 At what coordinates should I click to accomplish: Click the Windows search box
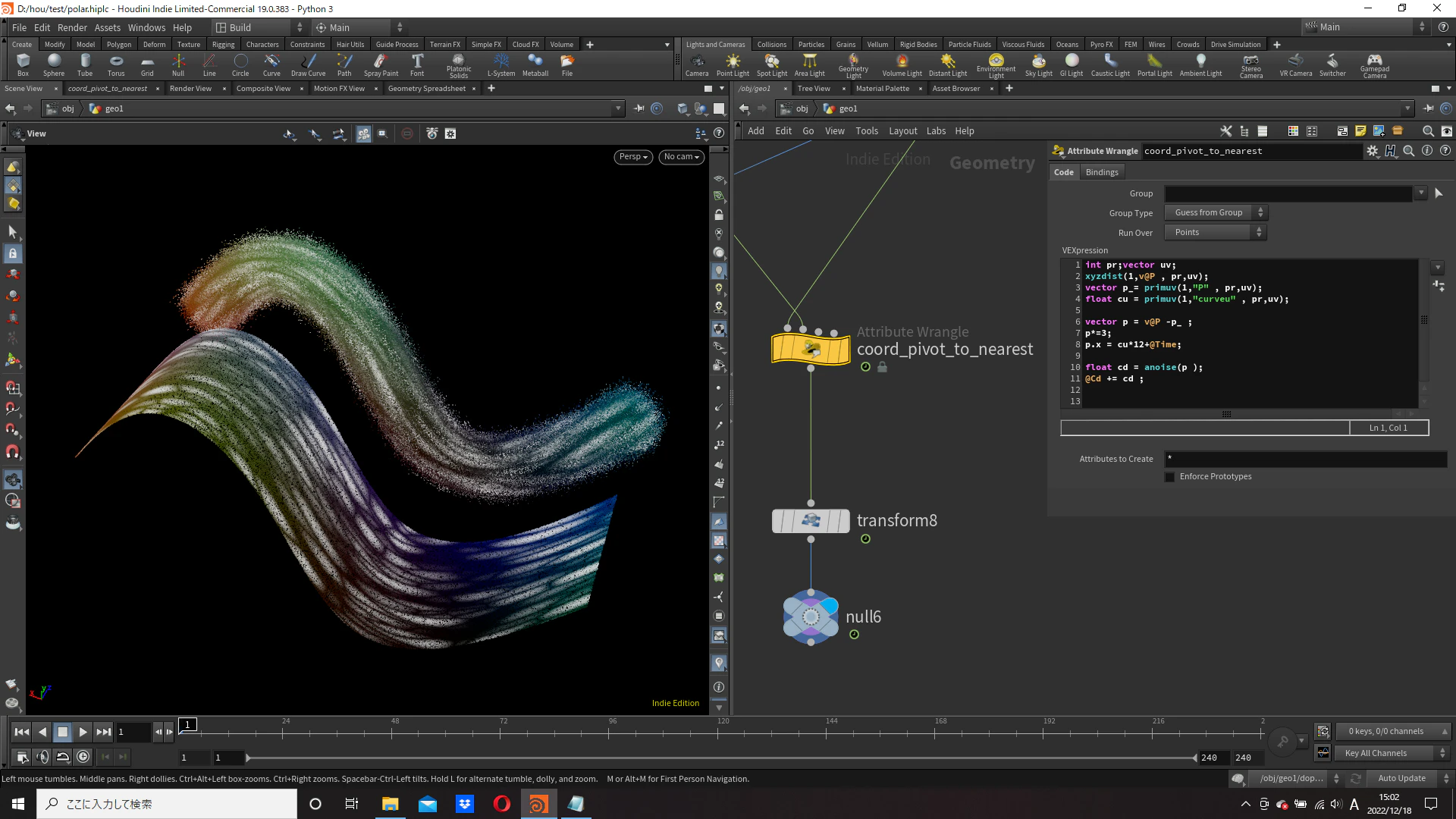pos(167,804)
